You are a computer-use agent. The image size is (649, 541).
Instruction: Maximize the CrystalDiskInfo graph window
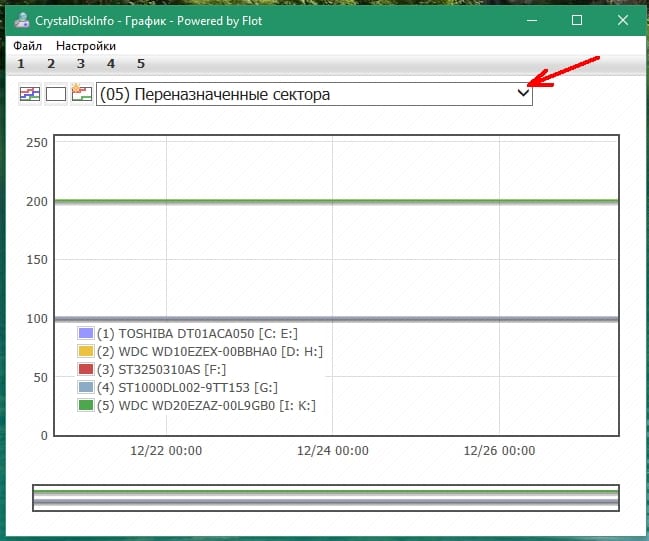click(x=577, y=20)
